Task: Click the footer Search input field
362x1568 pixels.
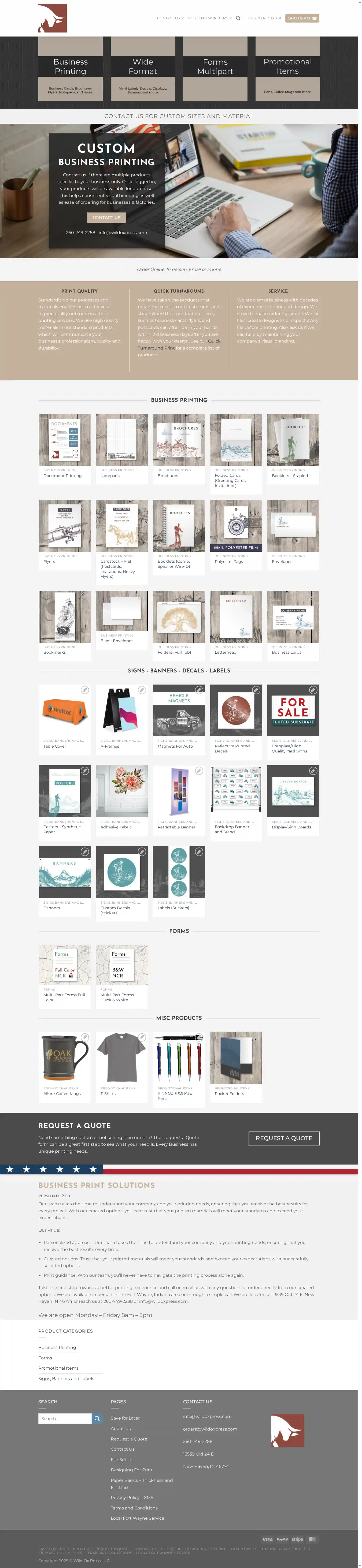Action: tap(65, 1418)
